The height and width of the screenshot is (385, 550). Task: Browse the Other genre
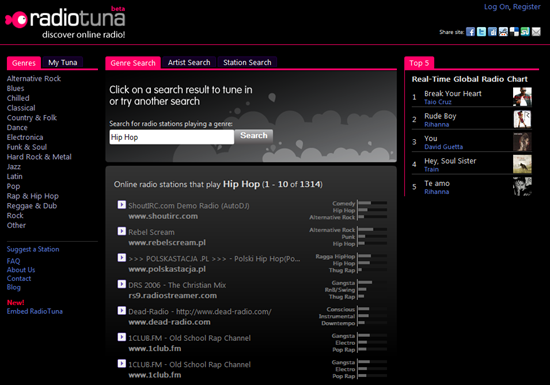coord(16,225)
